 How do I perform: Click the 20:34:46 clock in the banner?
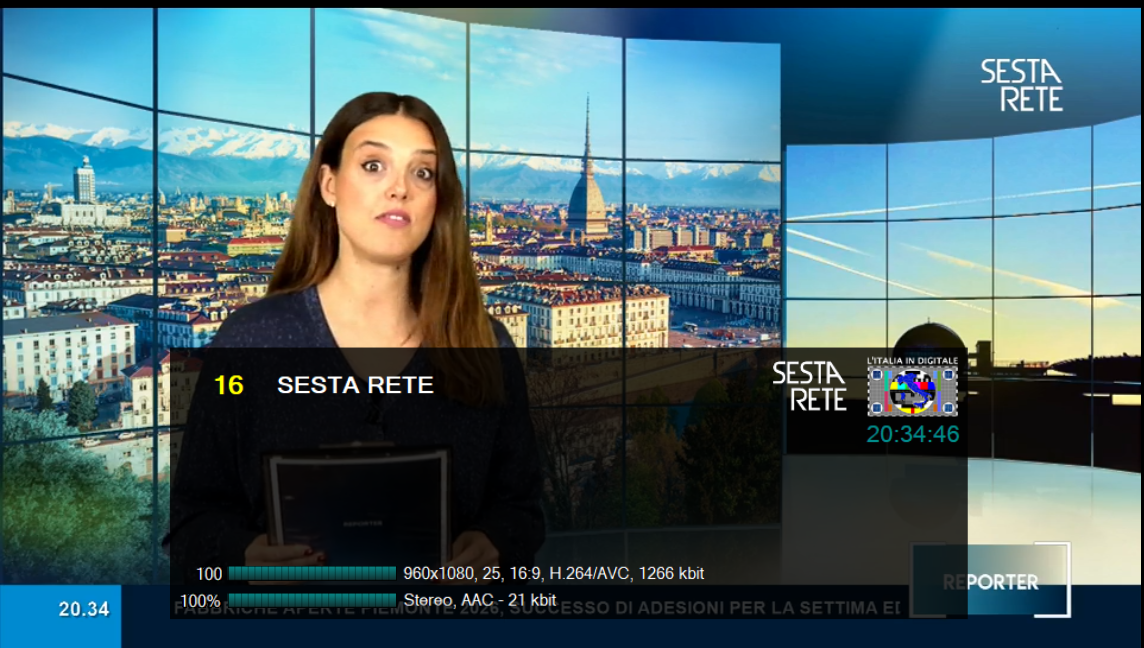point(913,434)
